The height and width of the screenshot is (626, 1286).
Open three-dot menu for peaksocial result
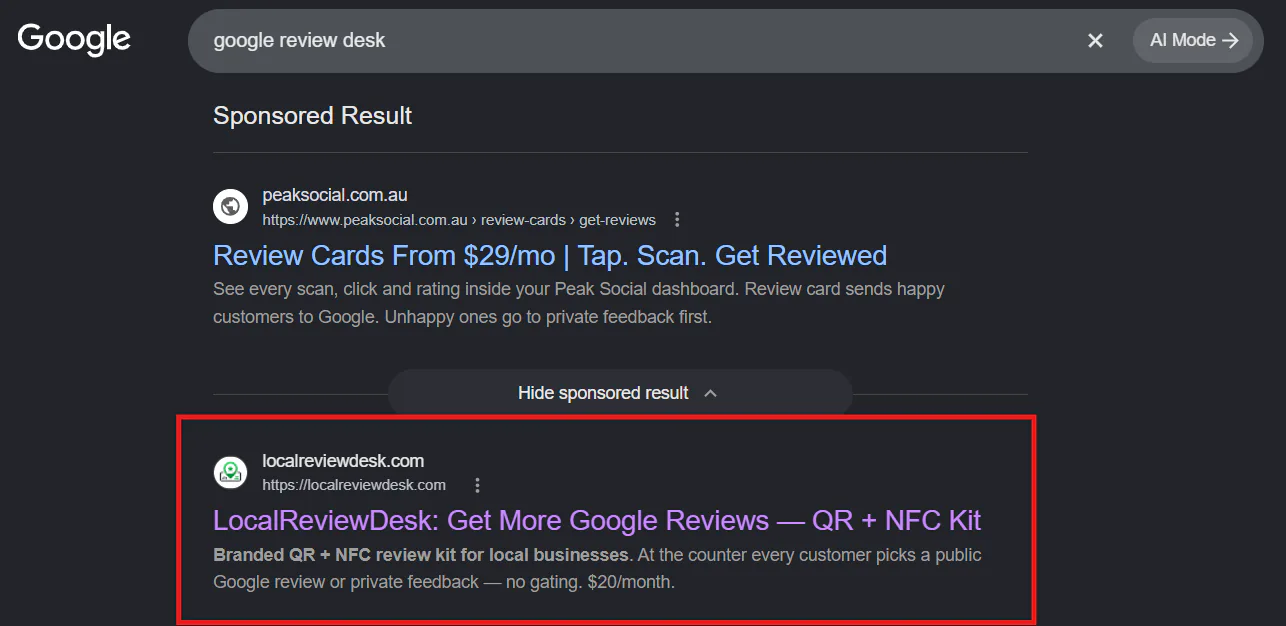pos(677,219)
